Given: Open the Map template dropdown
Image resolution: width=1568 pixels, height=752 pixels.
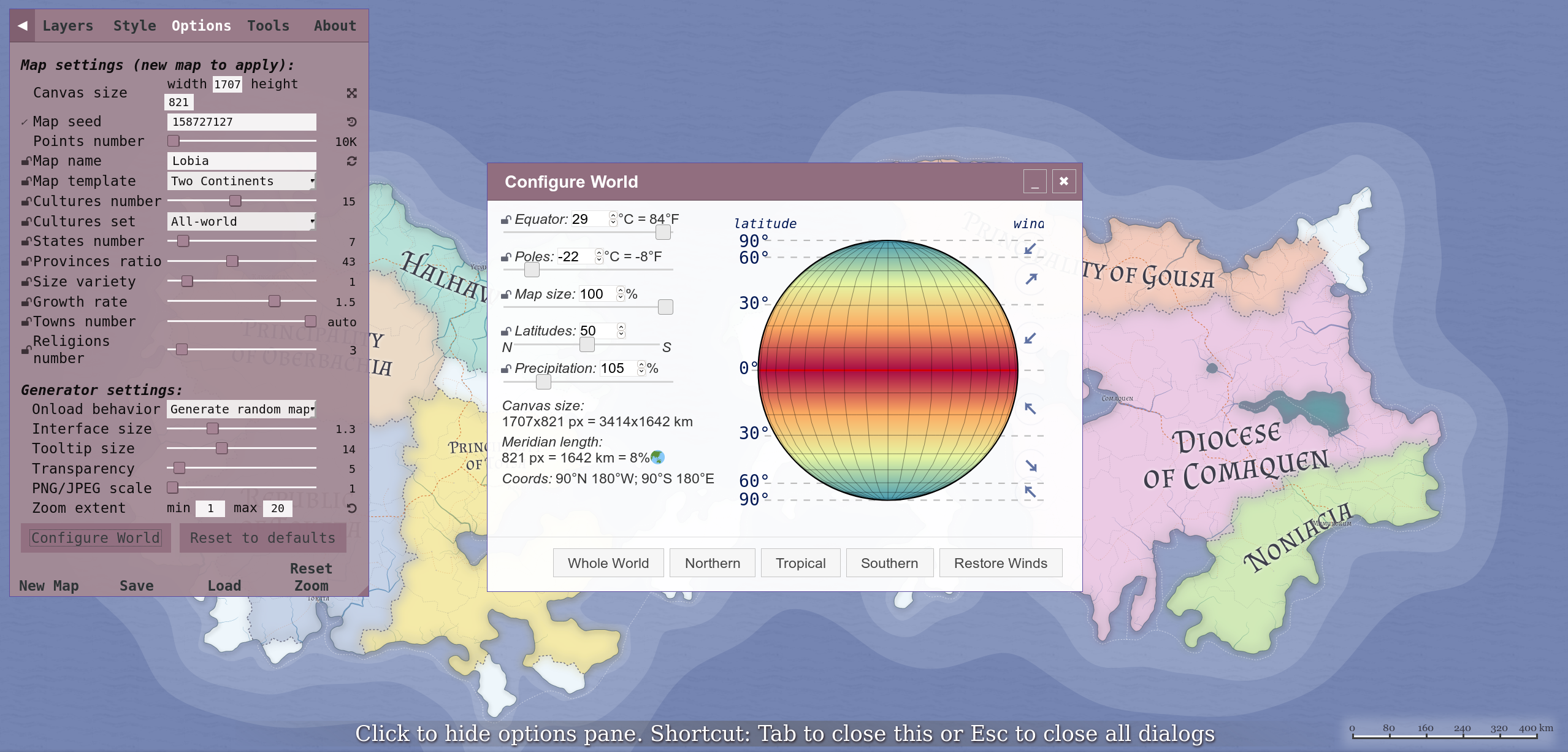Looking at the screenshot, I should pyautogui.click(x=242, y=181).
